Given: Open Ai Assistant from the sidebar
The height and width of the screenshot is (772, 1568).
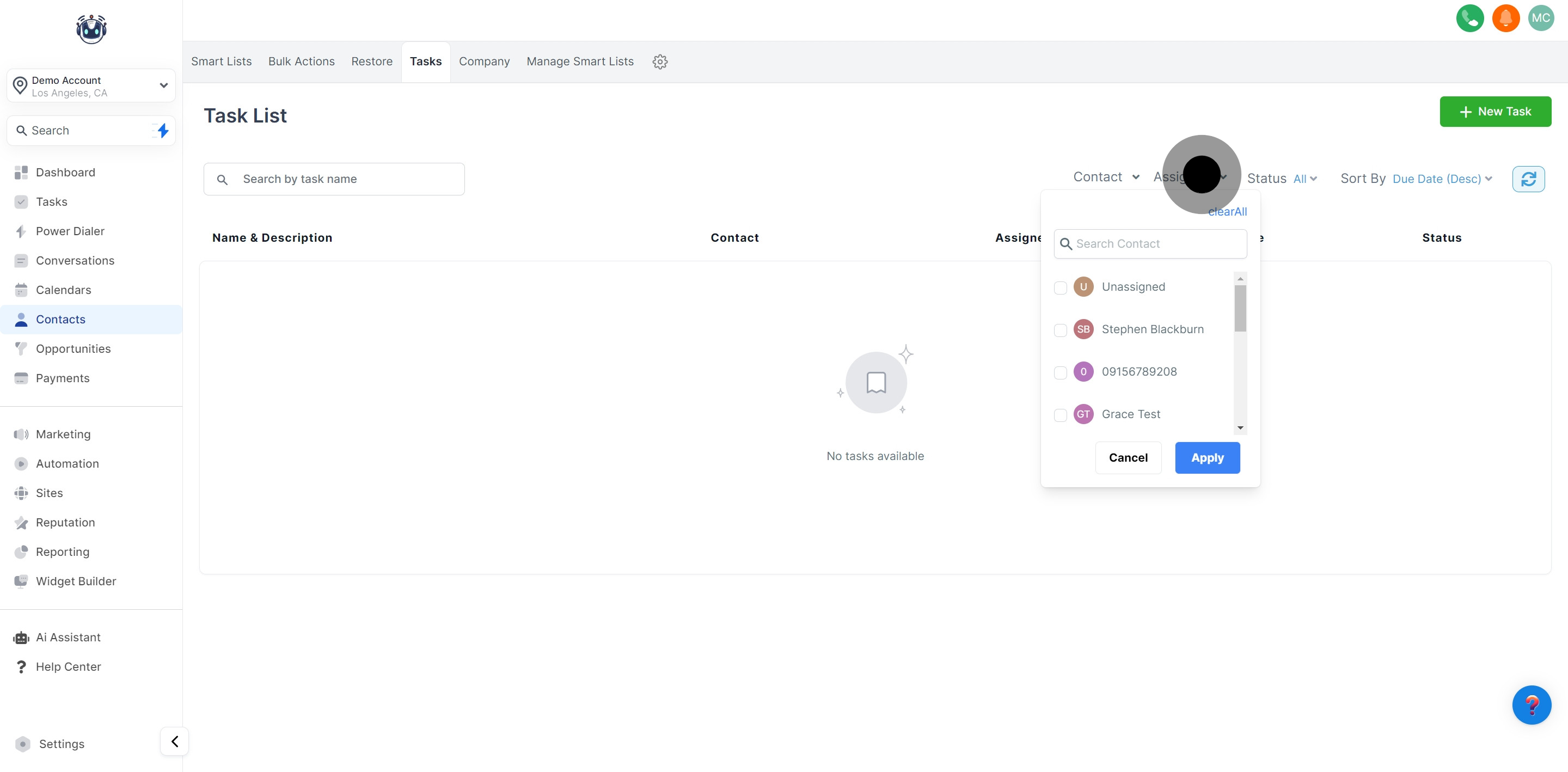Looking at the screenshot, I should pyautogui.click(x=68, y=637).
